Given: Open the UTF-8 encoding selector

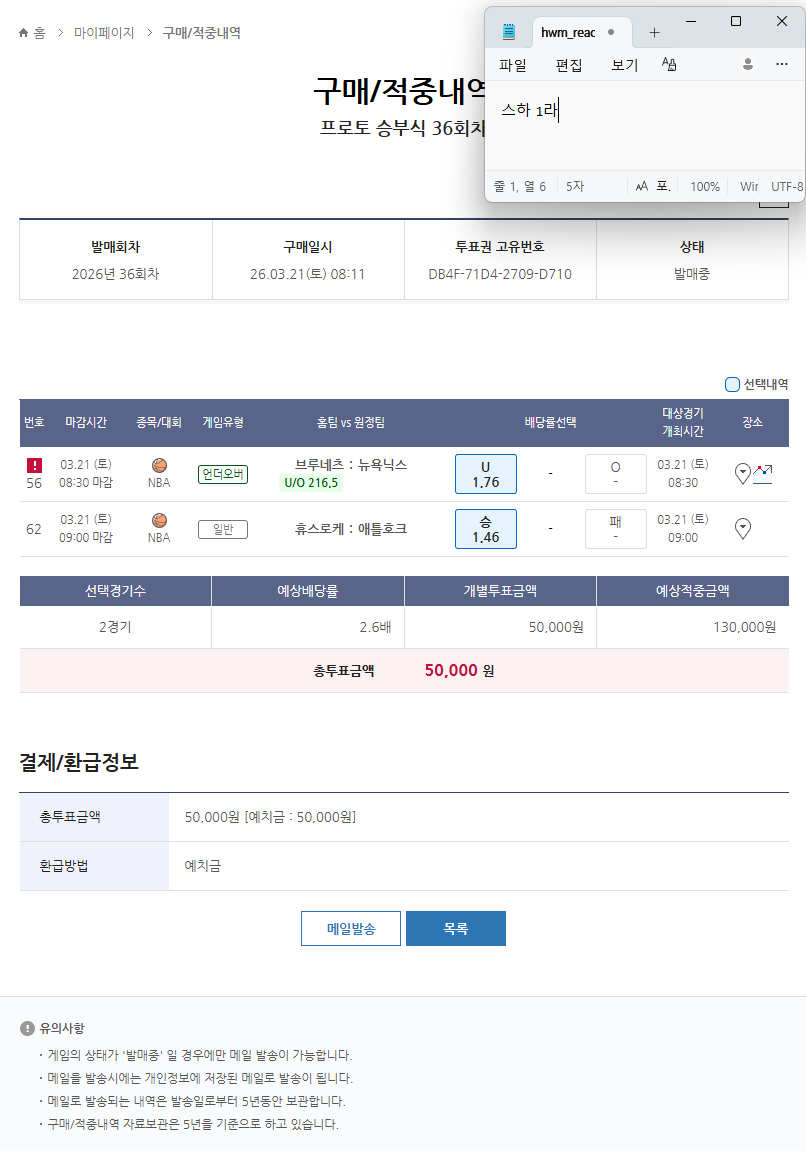Looking at the screenshot, I should tap(786, 187).
